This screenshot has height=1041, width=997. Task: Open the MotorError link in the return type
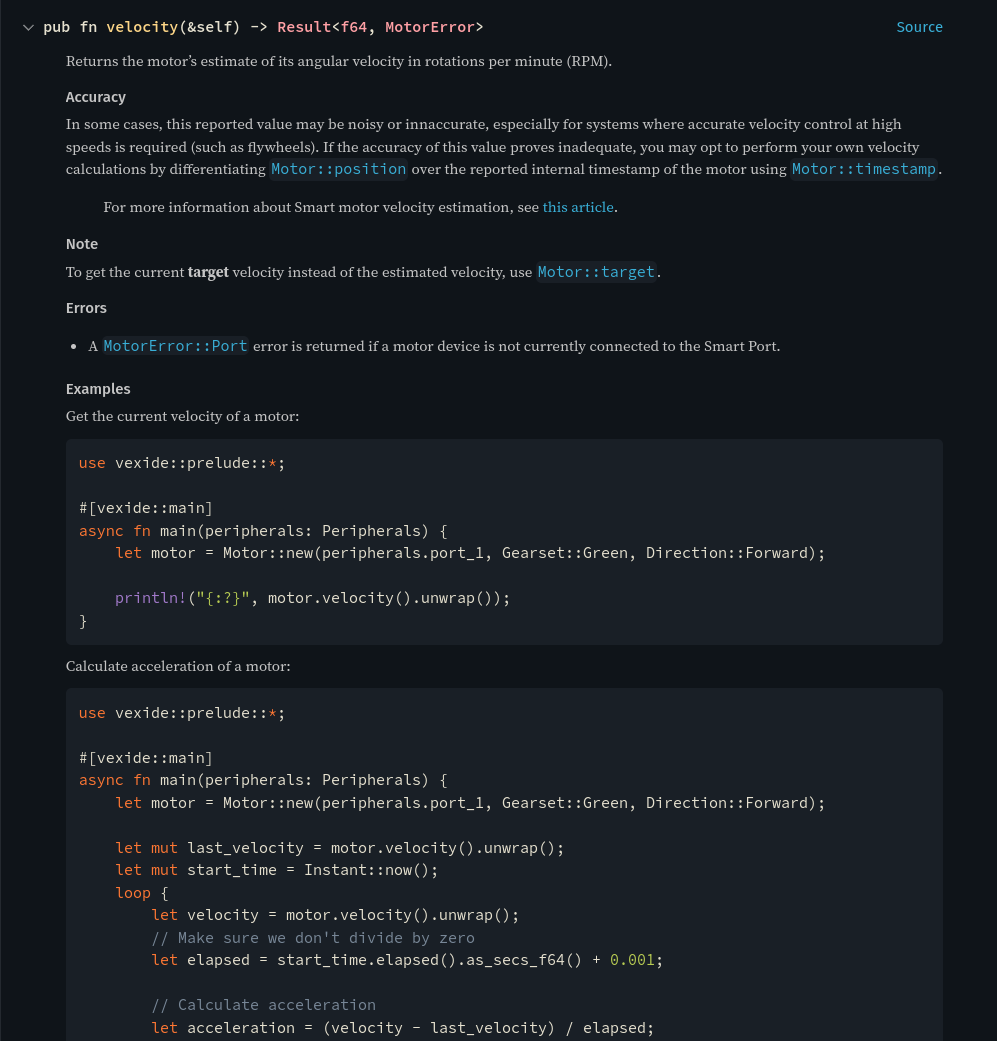(x=430, y=27)
